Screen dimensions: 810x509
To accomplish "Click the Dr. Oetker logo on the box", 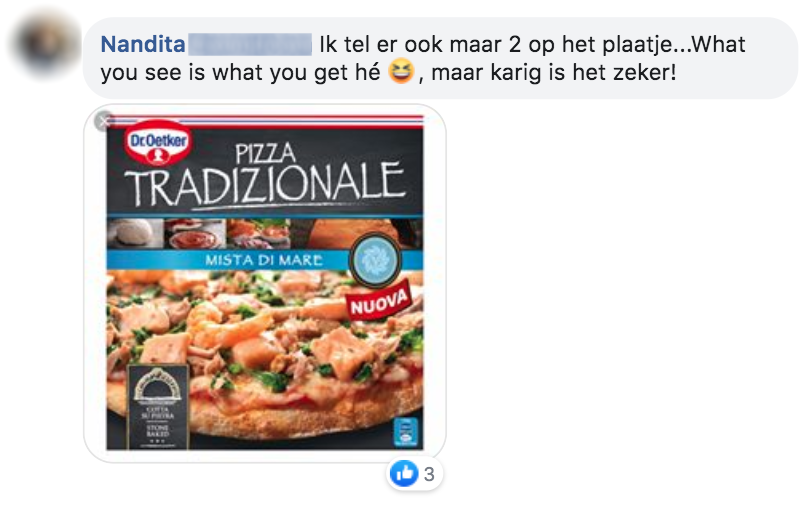I will click(x=158, y=143).
